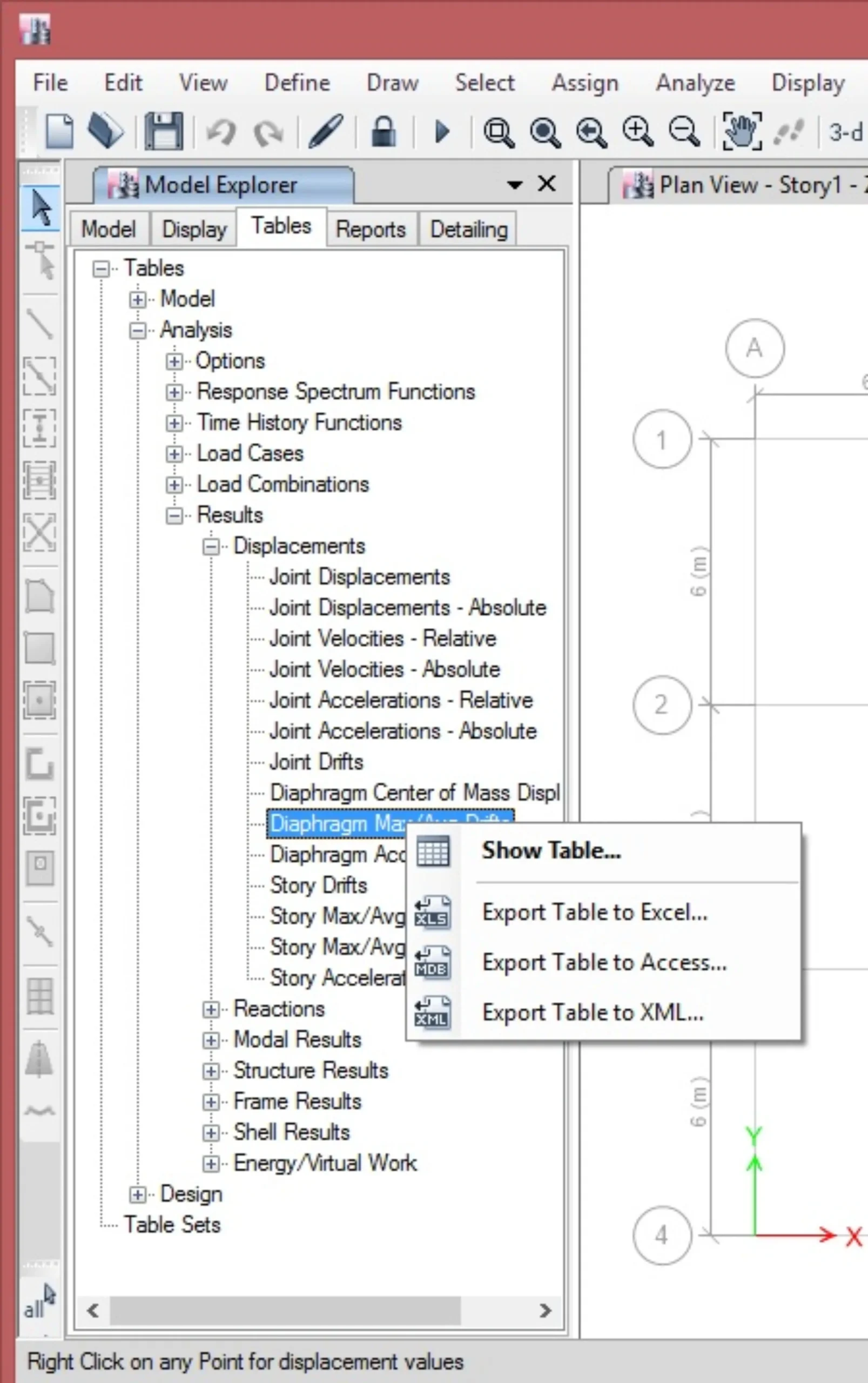Click the Zoom Out magnifier icon
Screen dimensions: 868x1383
(684, 131)
